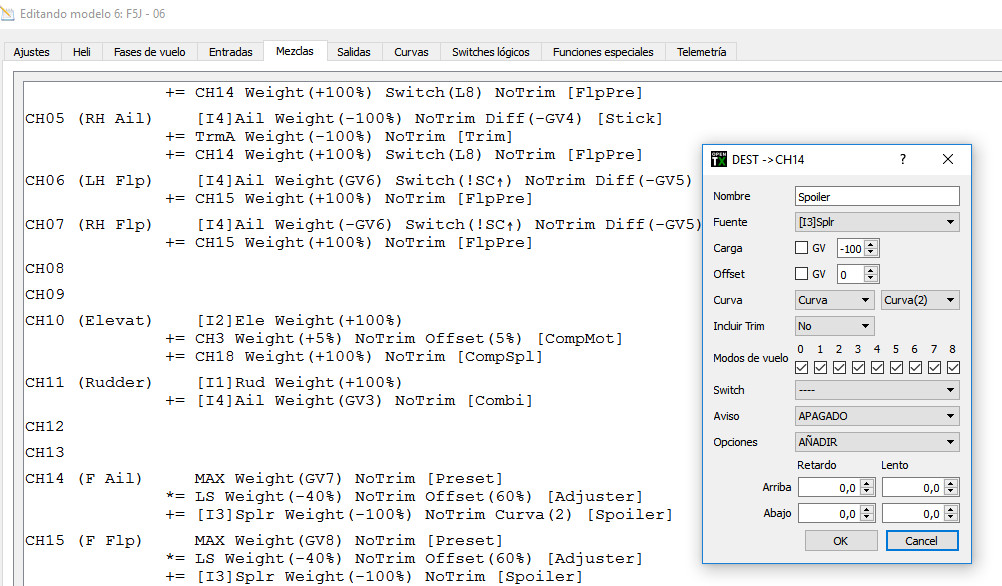Viewport: 1002px width, 586px height.
Task: Open the Incluir Trim dropdown
Action: [834, 326]
